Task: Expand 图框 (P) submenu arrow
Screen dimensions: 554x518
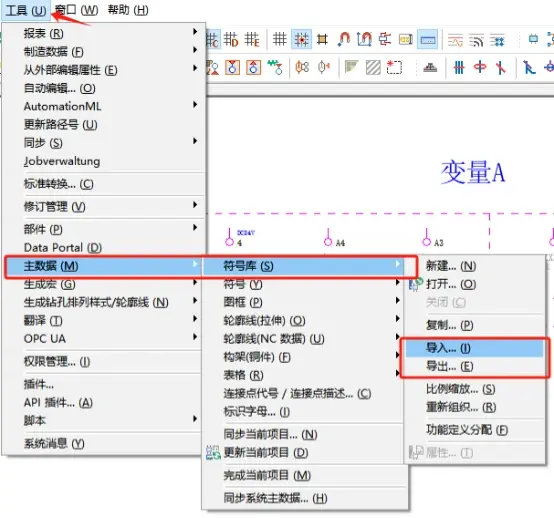Action: pos(397,300)
